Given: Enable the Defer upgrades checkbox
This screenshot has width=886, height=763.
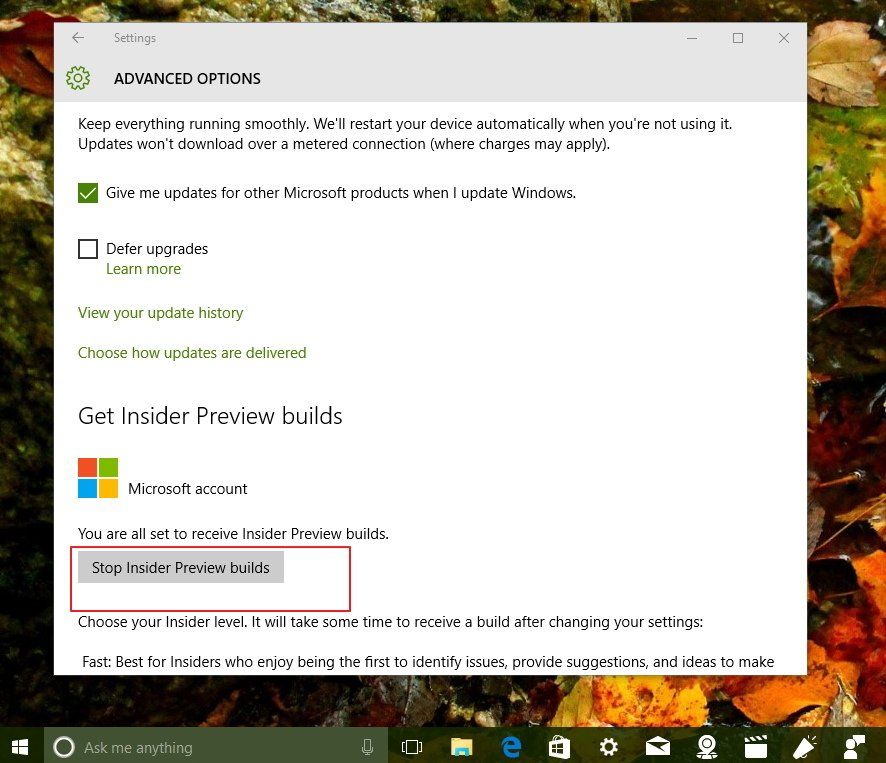Looking at the screenshot, I should pos(88,248).
